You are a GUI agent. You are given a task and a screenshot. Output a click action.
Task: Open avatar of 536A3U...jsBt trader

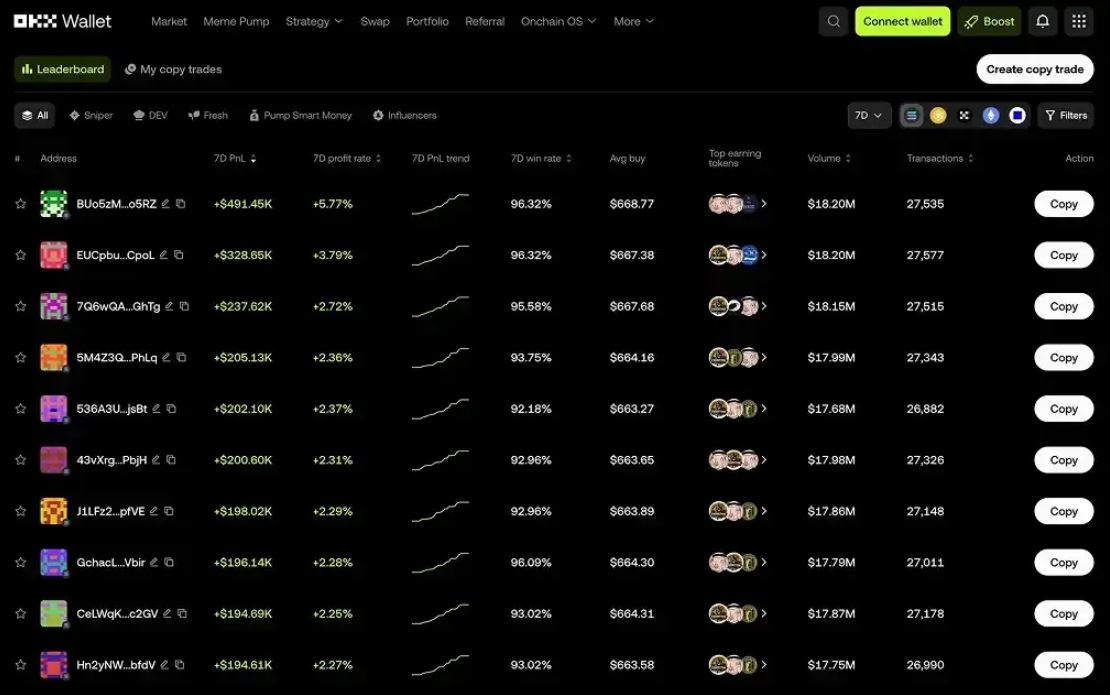(x=54, y=408)
